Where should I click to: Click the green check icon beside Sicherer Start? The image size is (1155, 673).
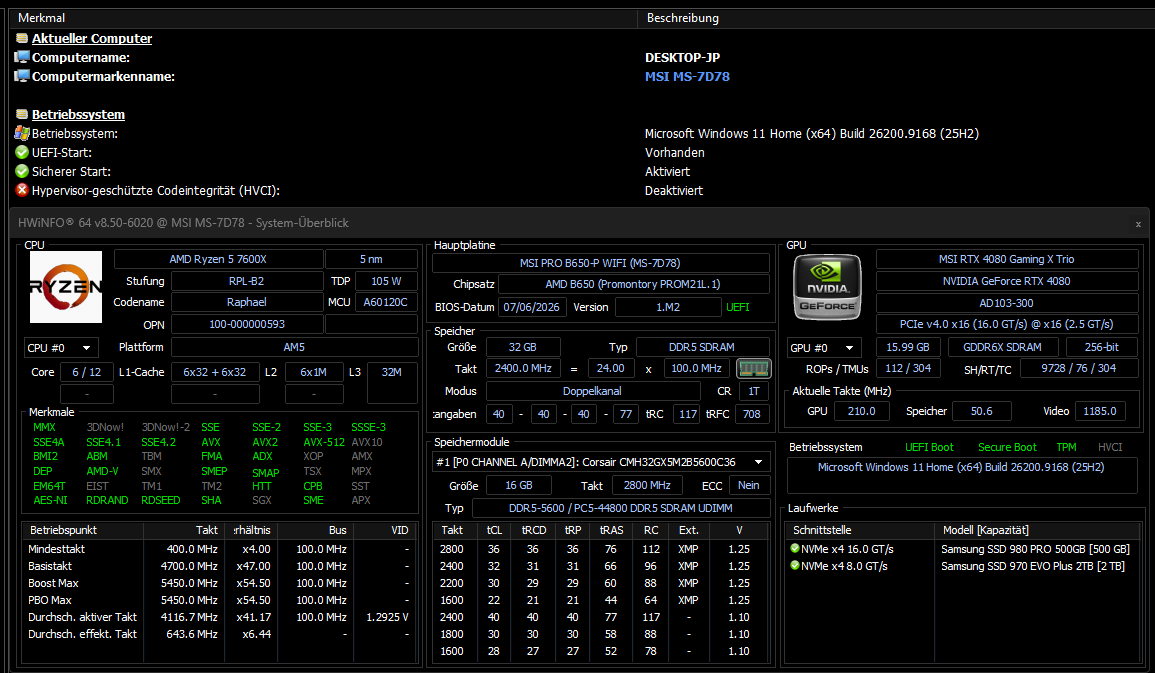tap(22, 172)
